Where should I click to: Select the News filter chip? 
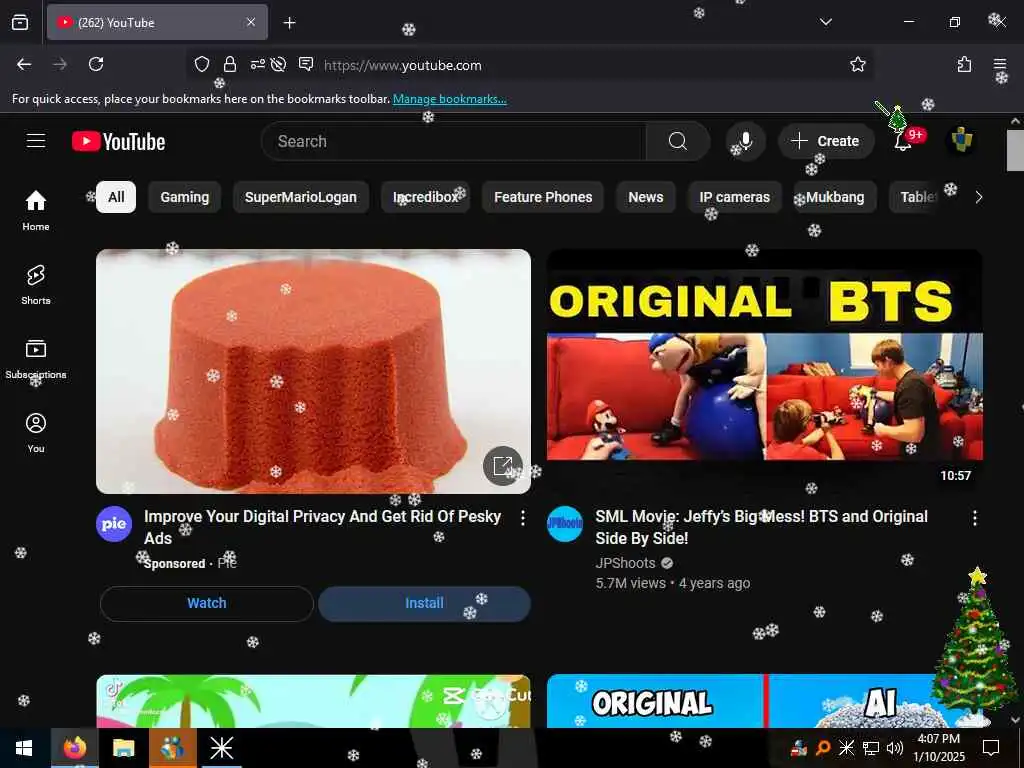645,197
